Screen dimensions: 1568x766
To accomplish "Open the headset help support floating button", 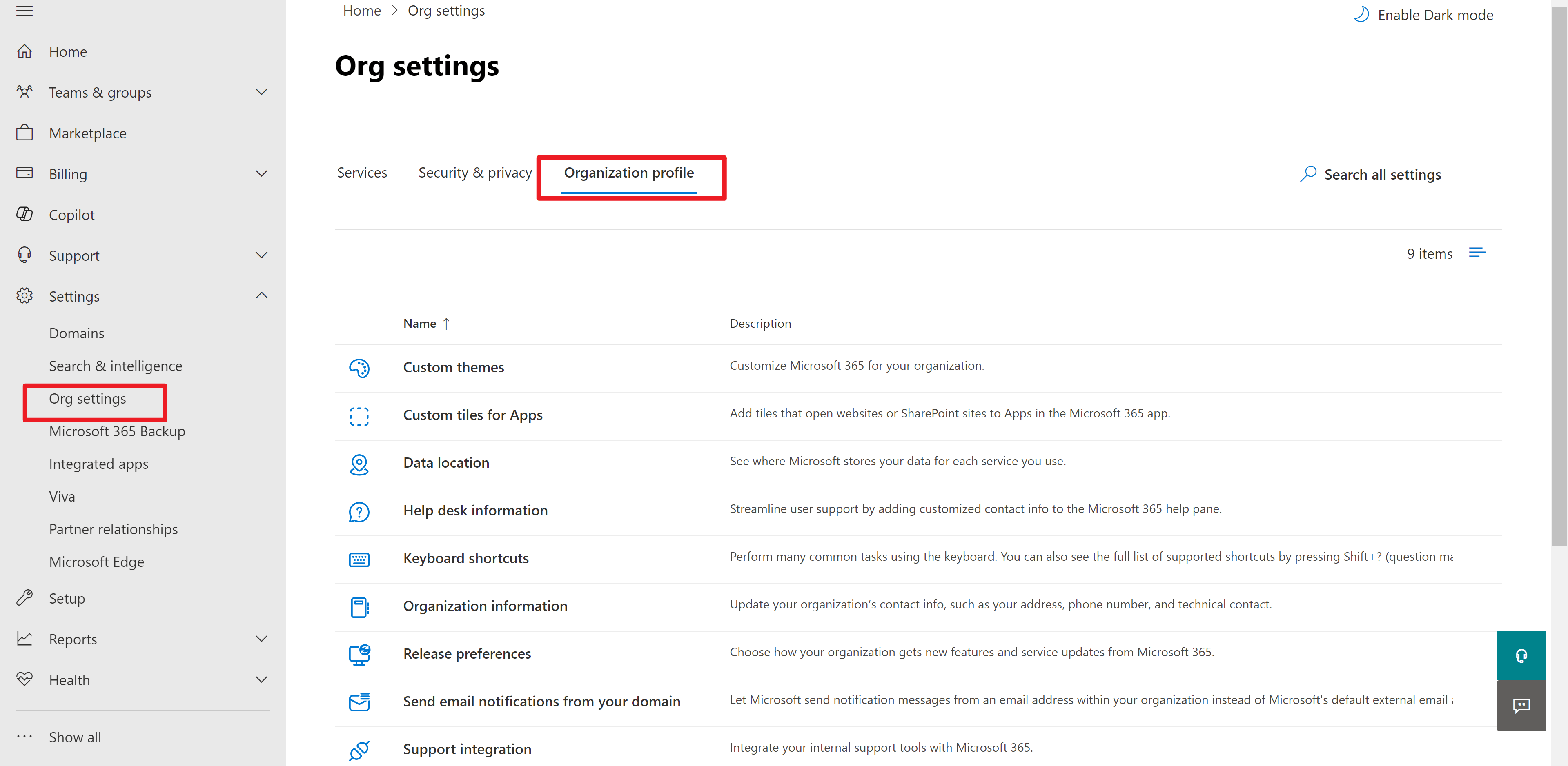I will point(1521,655).
